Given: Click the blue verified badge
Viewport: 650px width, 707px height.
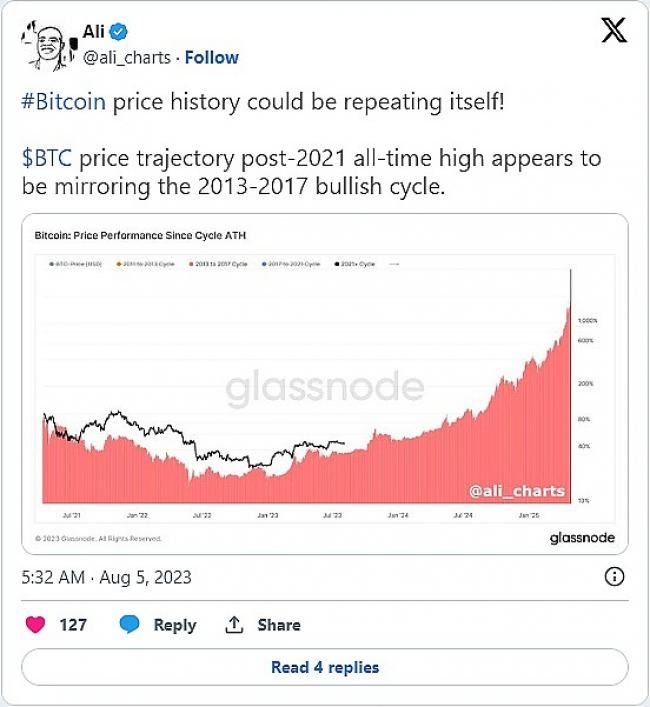Looking at the screenshot, I should (x=119, y=32).
